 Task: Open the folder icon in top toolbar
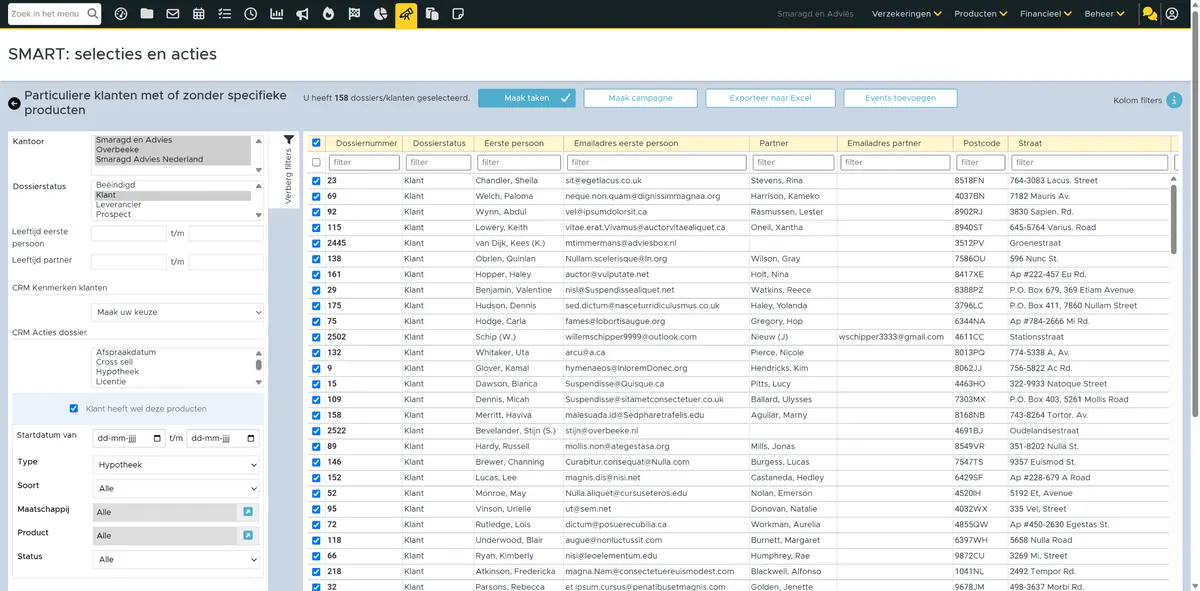(147, 14)
